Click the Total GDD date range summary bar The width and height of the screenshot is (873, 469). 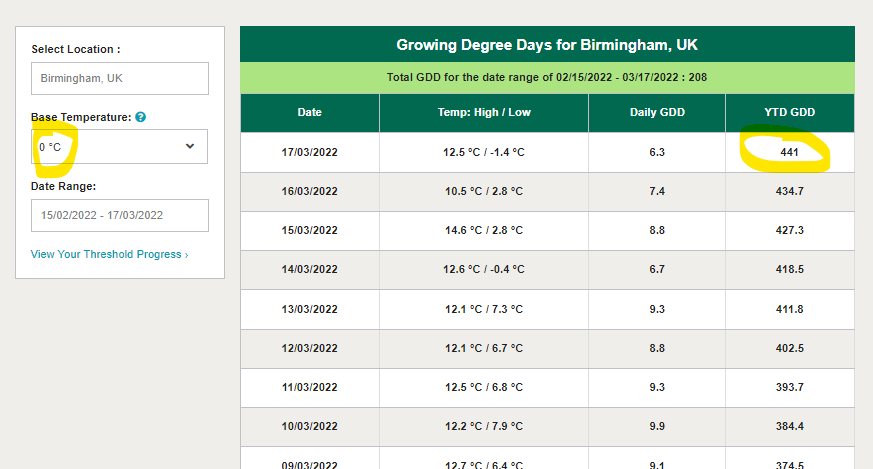pos(547,78)
